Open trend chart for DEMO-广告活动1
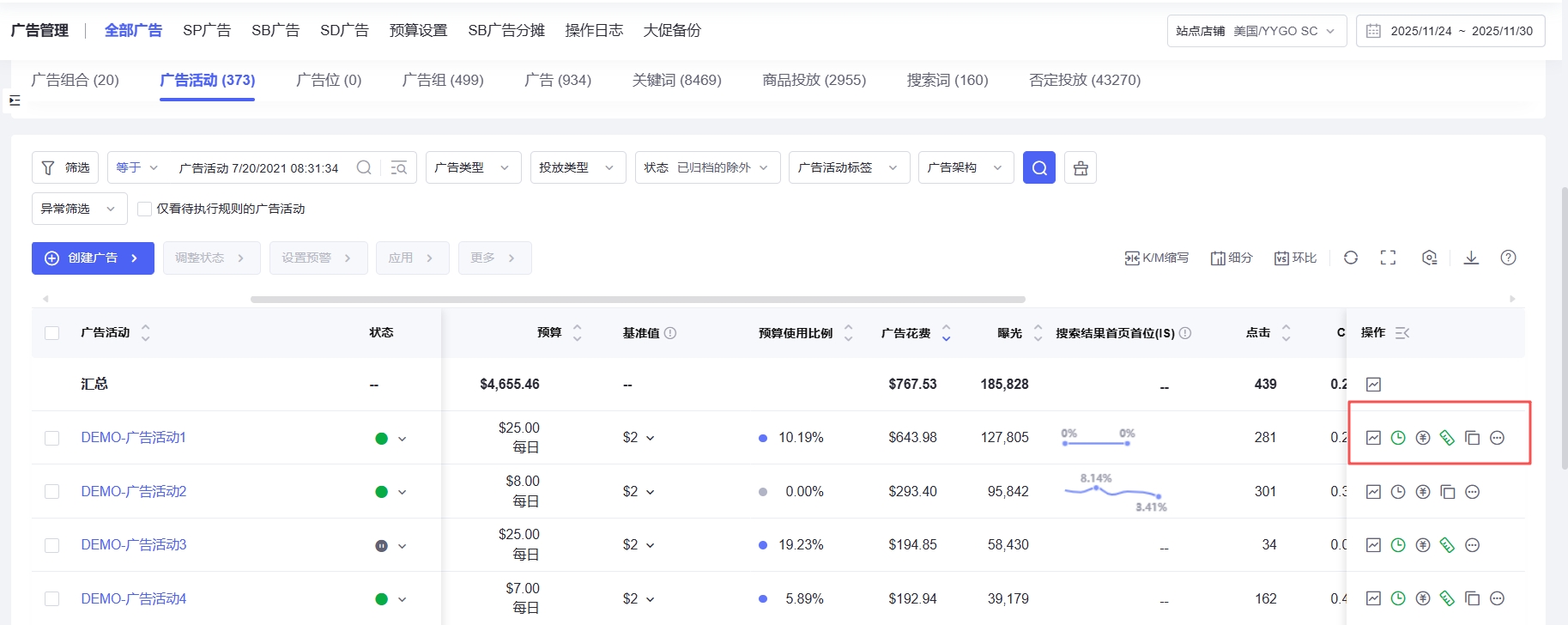 [x=1373, y=438]
